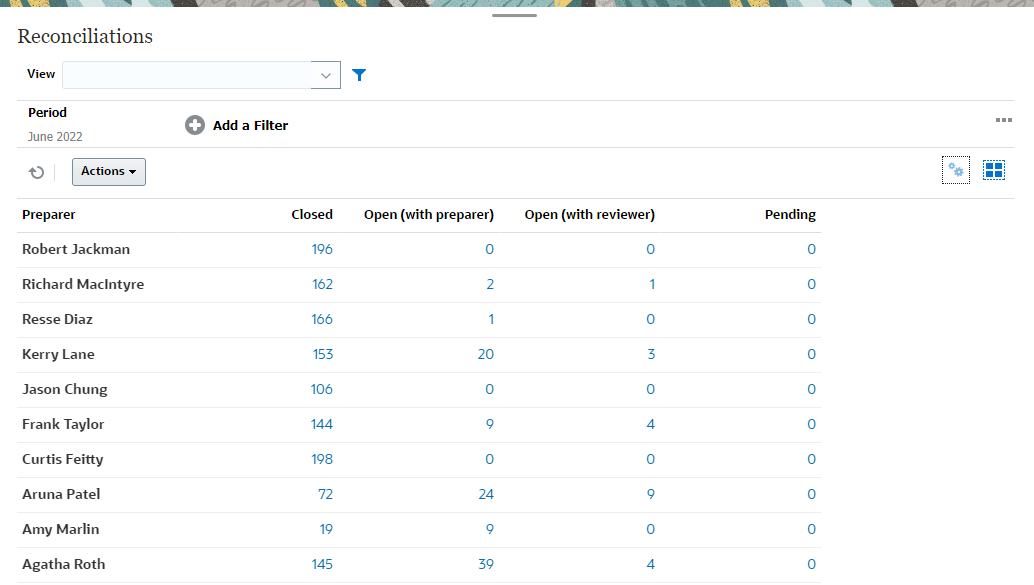Open the three-dot overflow menu
1034x585 pixels.
[x=1004, y=121]
